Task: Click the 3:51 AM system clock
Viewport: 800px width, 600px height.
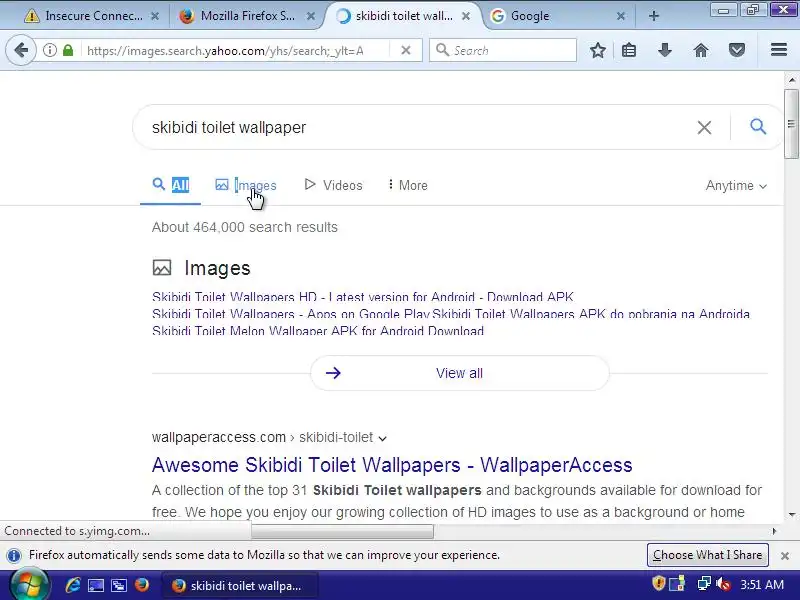Action: tap(762, 585)
